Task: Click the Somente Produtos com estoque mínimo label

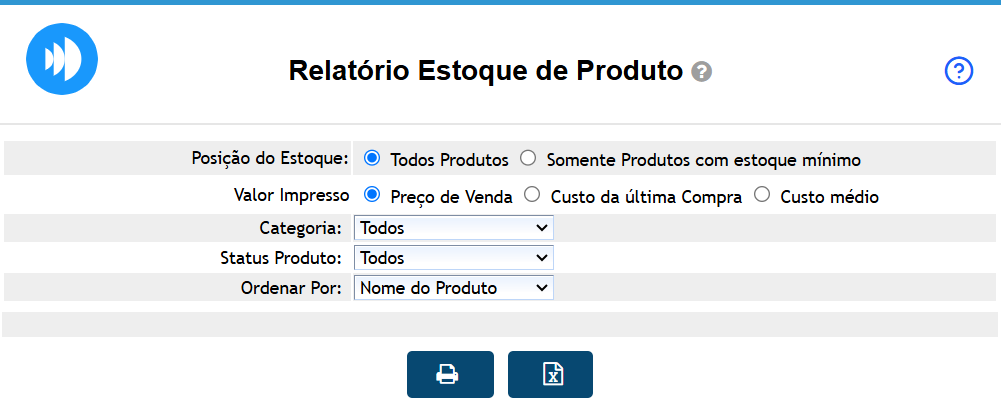Action: pyautogui.click(x=703, y=160)
